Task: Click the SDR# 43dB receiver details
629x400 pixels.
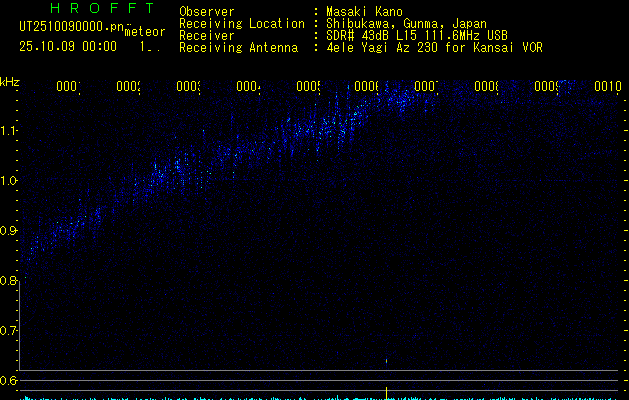Action: click(x=417, y=35)
